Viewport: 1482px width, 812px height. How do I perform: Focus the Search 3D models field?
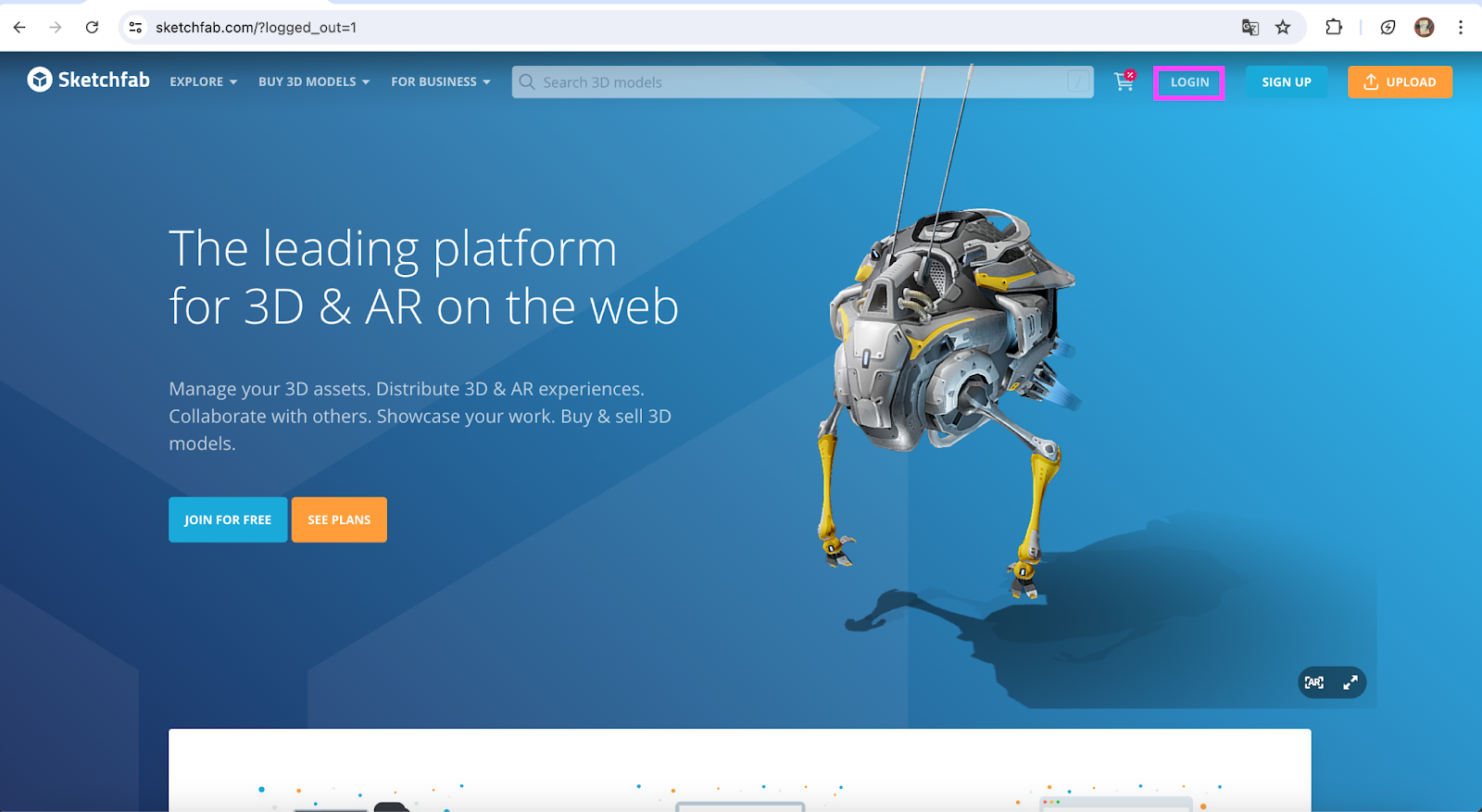click(x=797, y=82)
